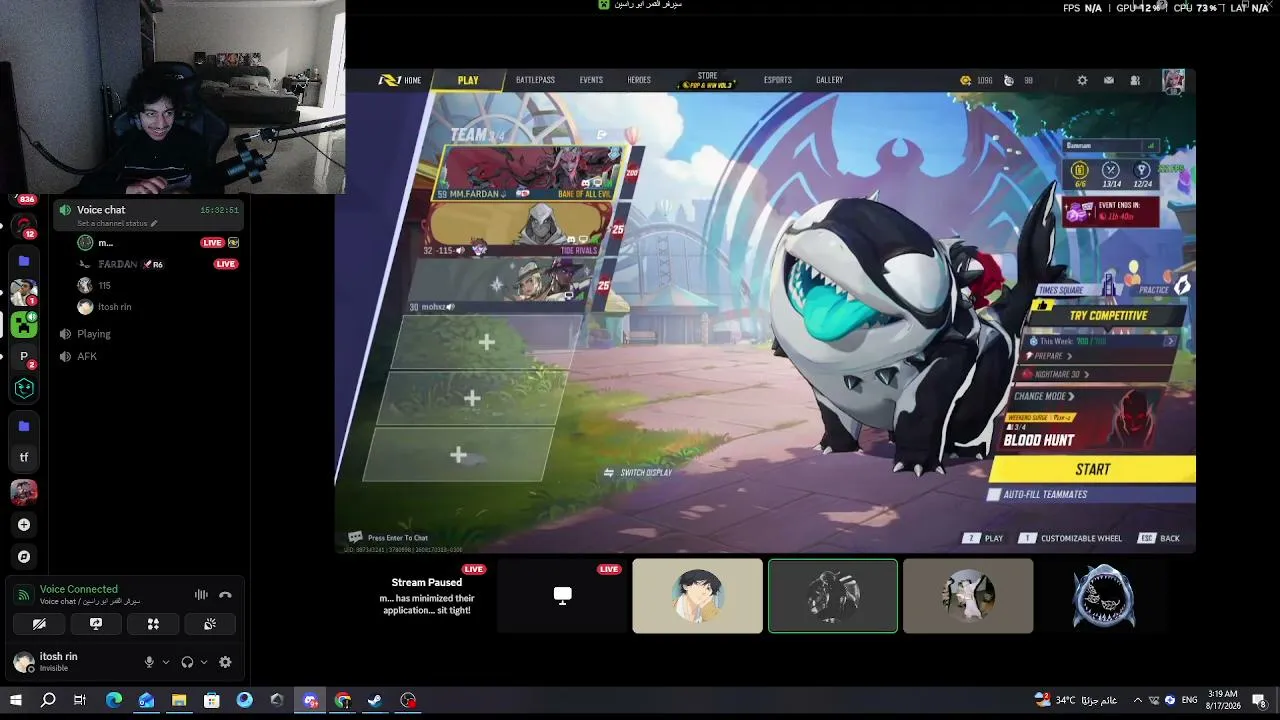The width and height of the screenshot is (1280, 720).
Task: Open the 'tf' Discord server
Action: click(x=24, y=458)
